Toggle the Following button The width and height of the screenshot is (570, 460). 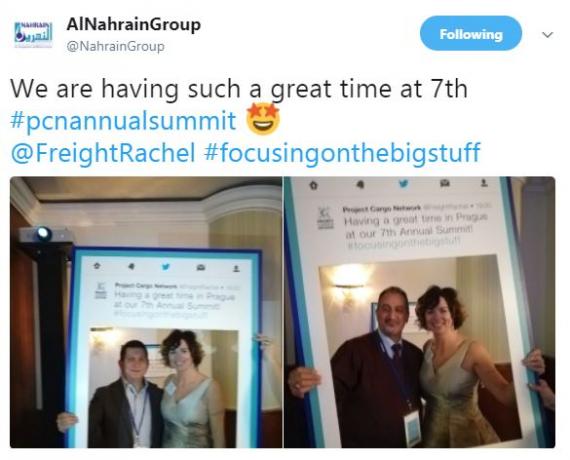coord(471,33)
